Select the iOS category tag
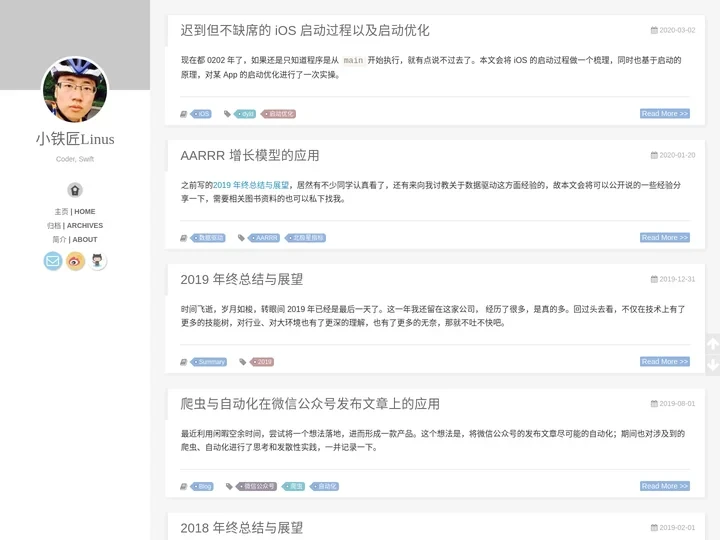This screenshot has width=720, height=540. [201, 114]
